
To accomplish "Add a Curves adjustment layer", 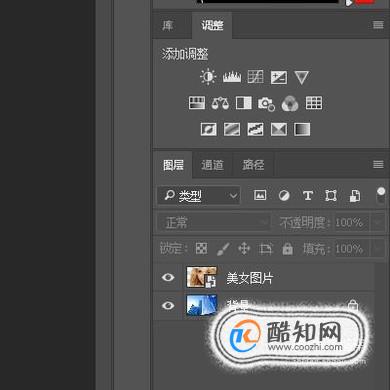I will (256, 77).
